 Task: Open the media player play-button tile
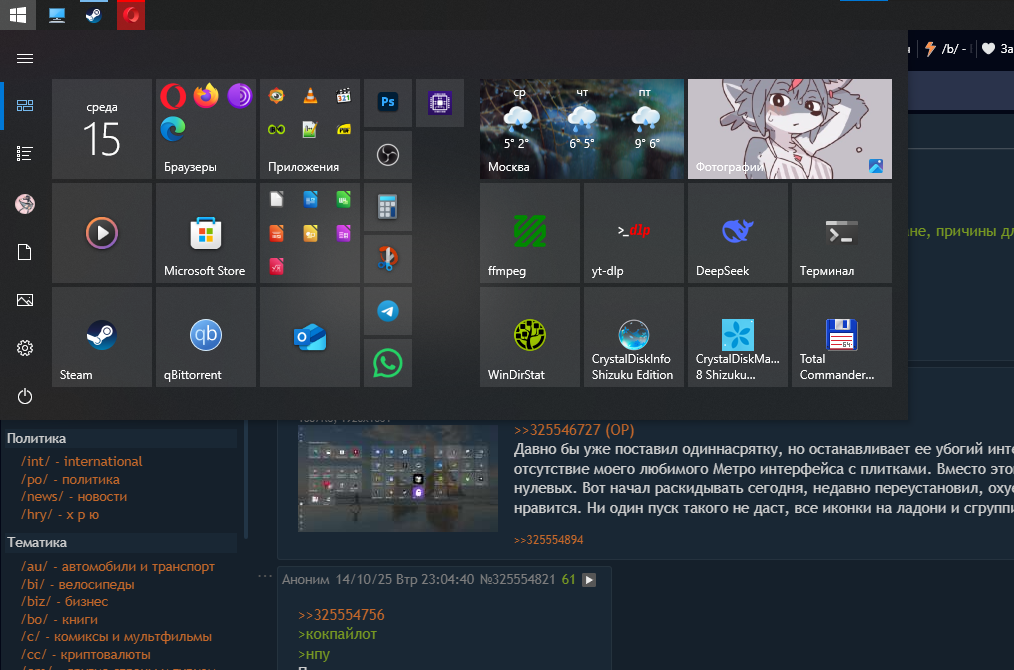click(102, 233)
